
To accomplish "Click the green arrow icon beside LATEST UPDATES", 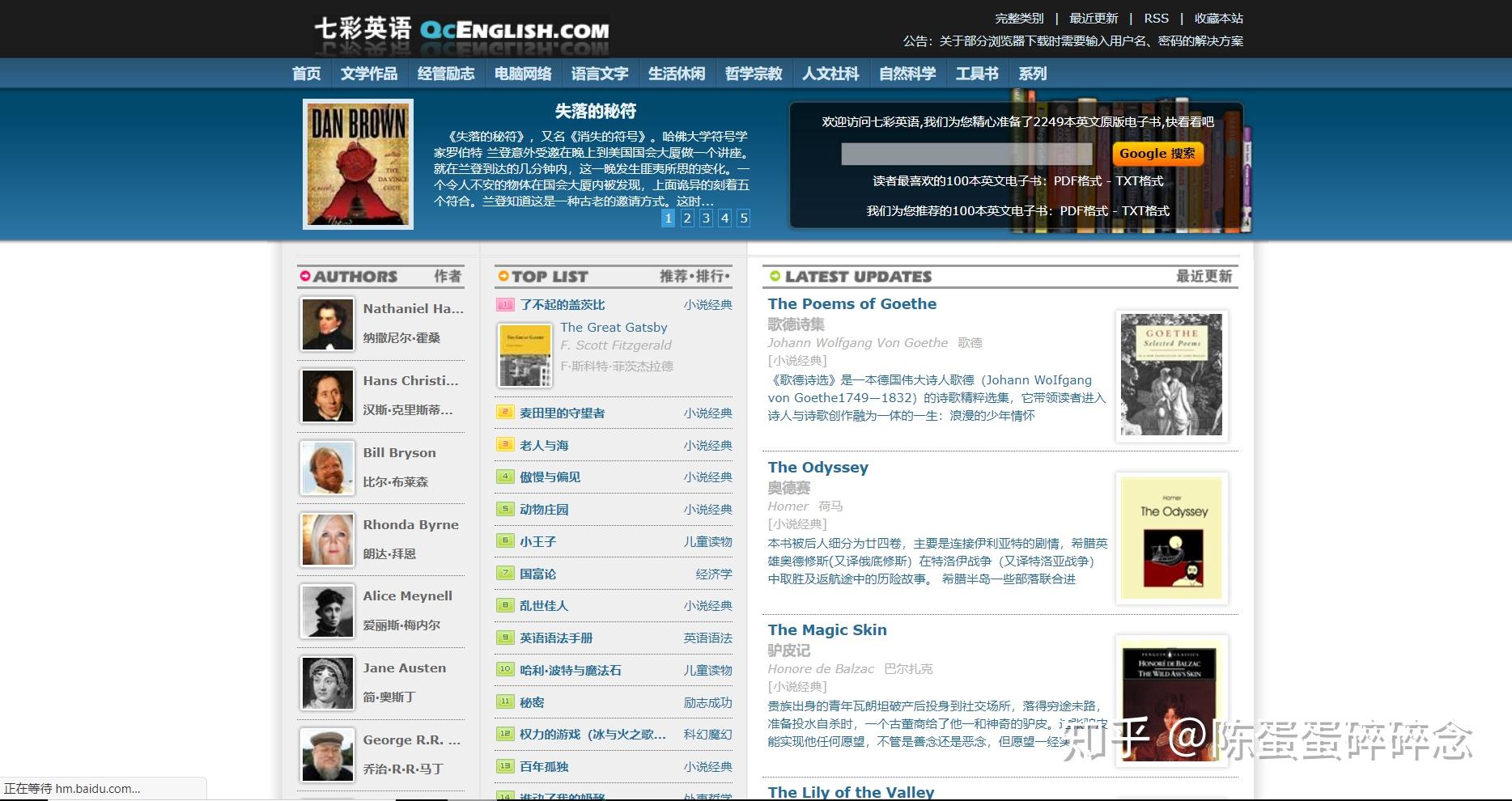I will [776, 276].
